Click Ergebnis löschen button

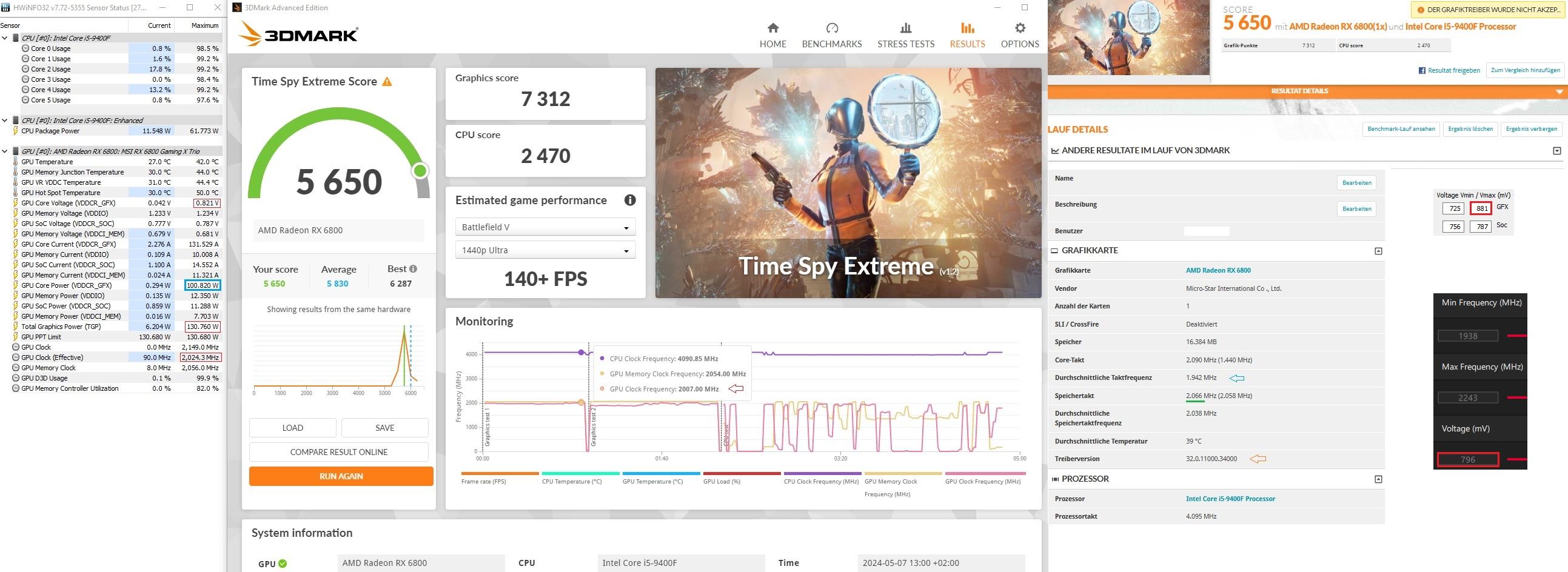coord(1470,129)
